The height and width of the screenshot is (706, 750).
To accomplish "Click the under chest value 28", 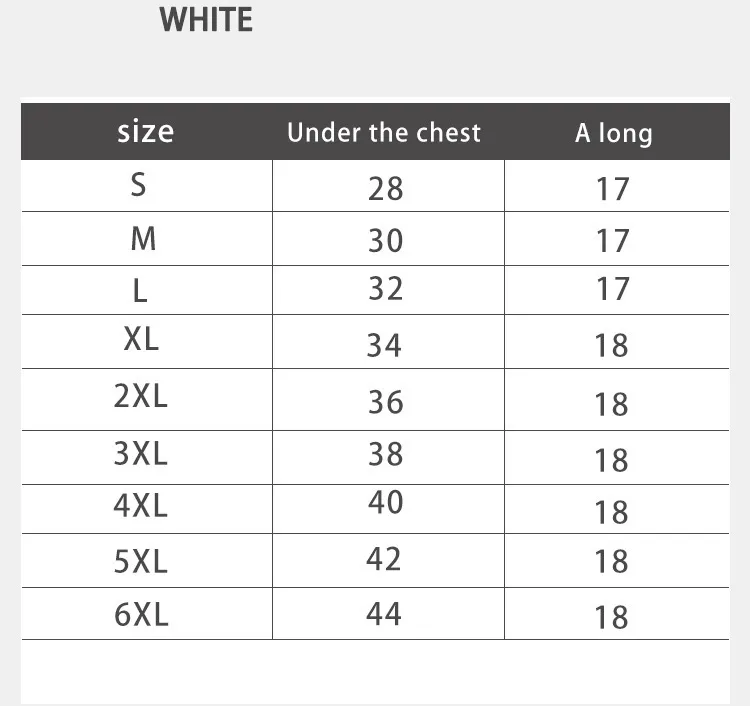I will 385,188.
